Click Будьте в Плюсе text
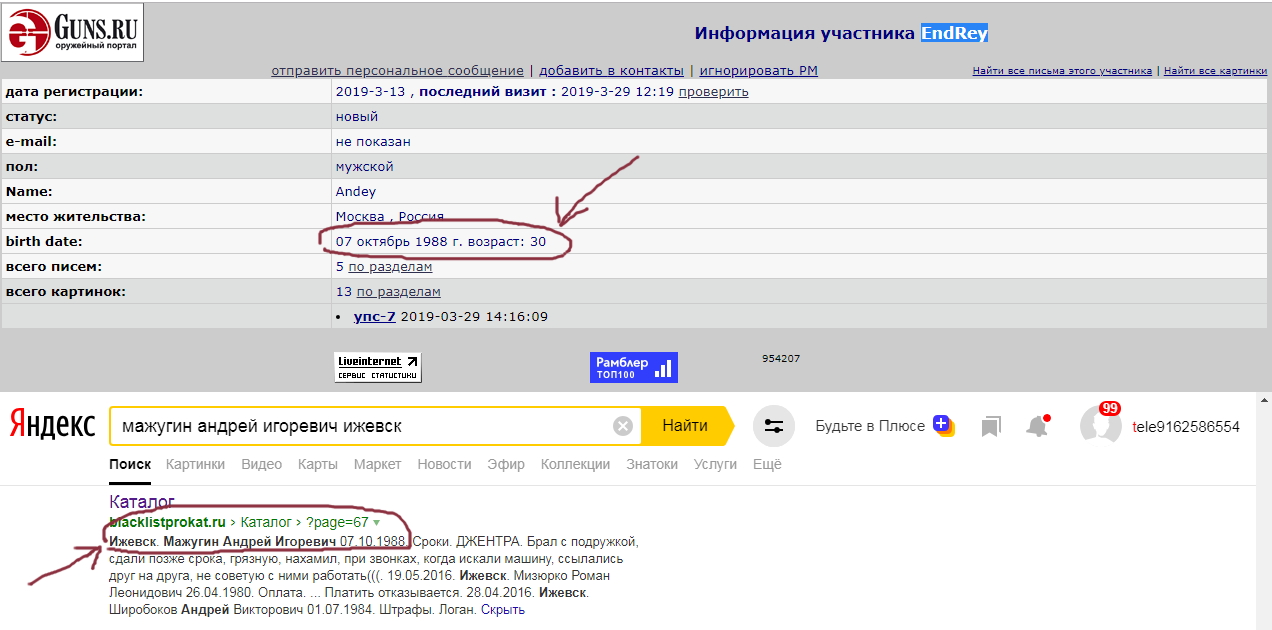 [870, 426]
